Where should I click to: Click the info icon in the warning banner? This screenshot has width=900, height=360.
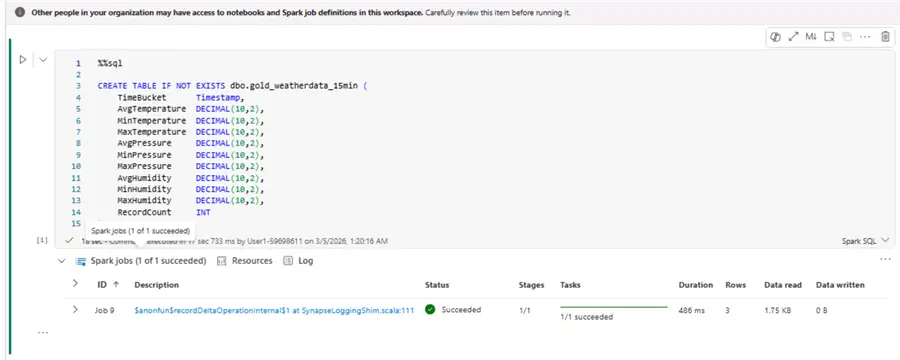(20, 12)
